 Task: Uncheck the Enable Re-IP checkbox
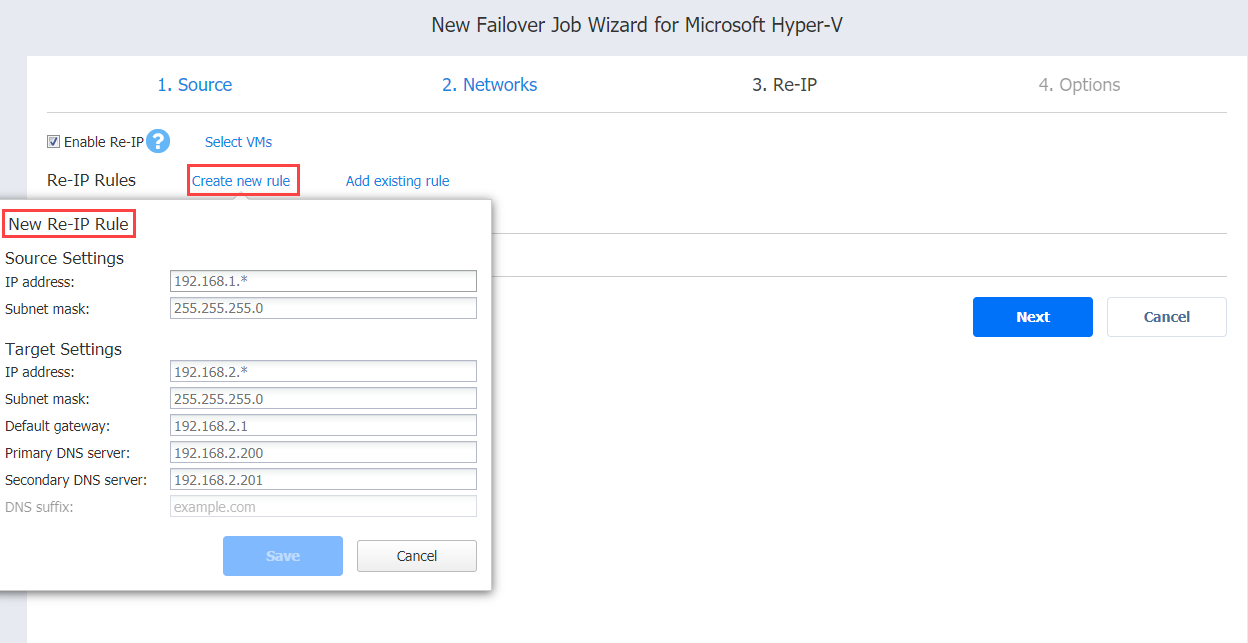tap(53, 142)
